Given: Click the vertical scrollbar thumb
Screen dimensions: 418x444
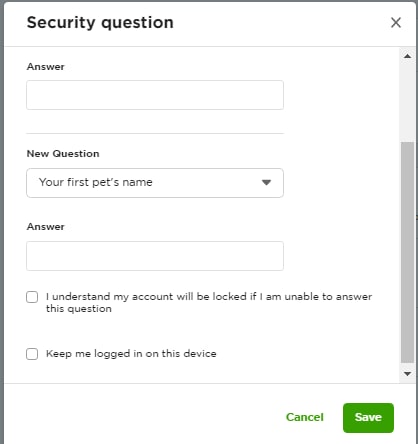Looking at the screenshot, I should [x=407, y=252].
